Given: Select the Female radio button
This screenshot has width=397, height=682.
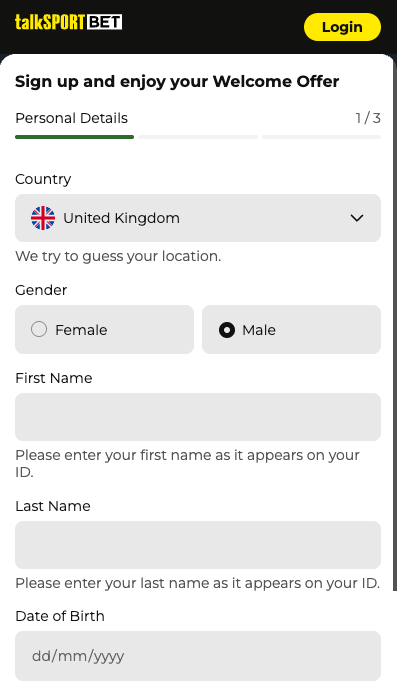Looking at the screenshot, I should point(39,329).
